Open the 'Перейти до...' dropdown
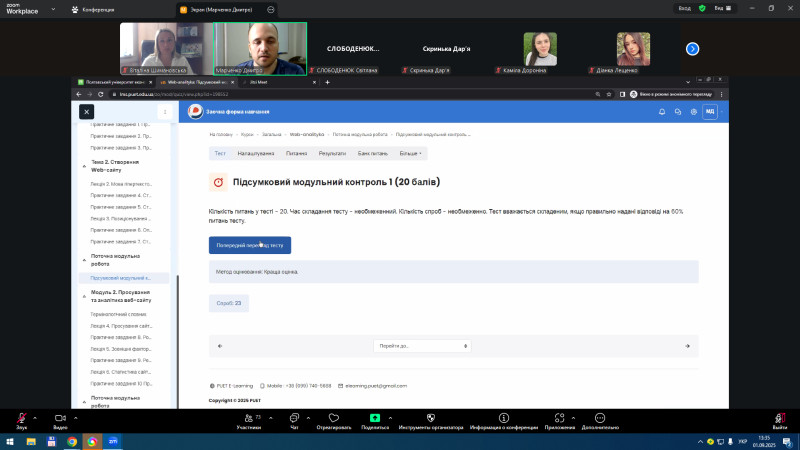The image size is (800, 450). tap(423, 345)
